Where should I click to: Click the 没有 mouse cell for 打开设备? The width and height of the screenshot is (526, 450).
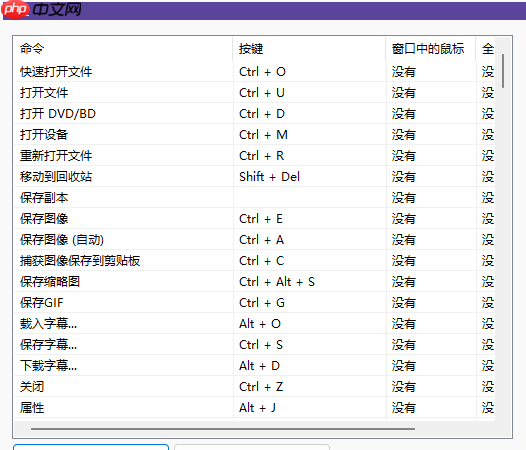coord(431,135)
